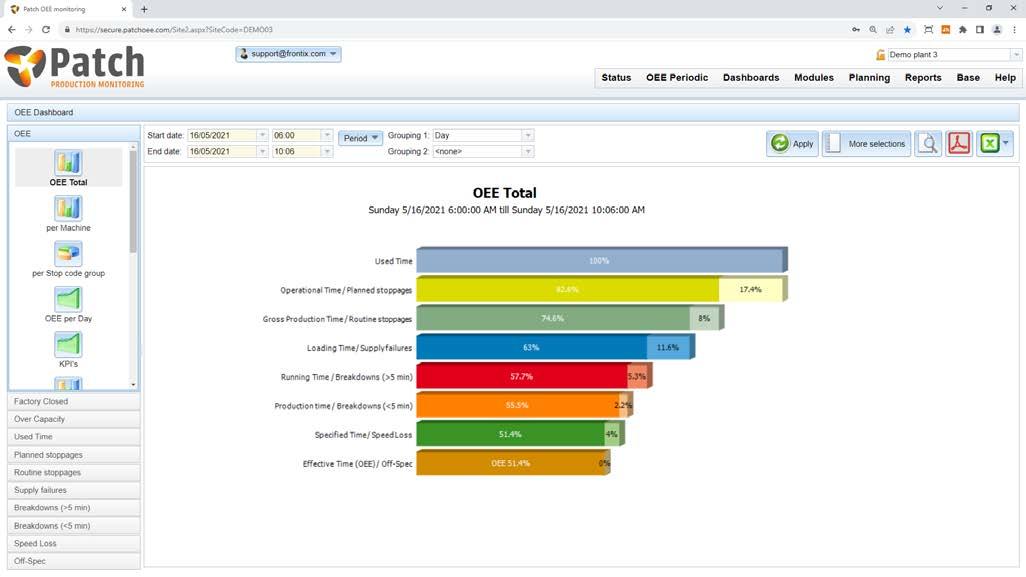
Task: Open the Dashboards menu
Action: 751,77
